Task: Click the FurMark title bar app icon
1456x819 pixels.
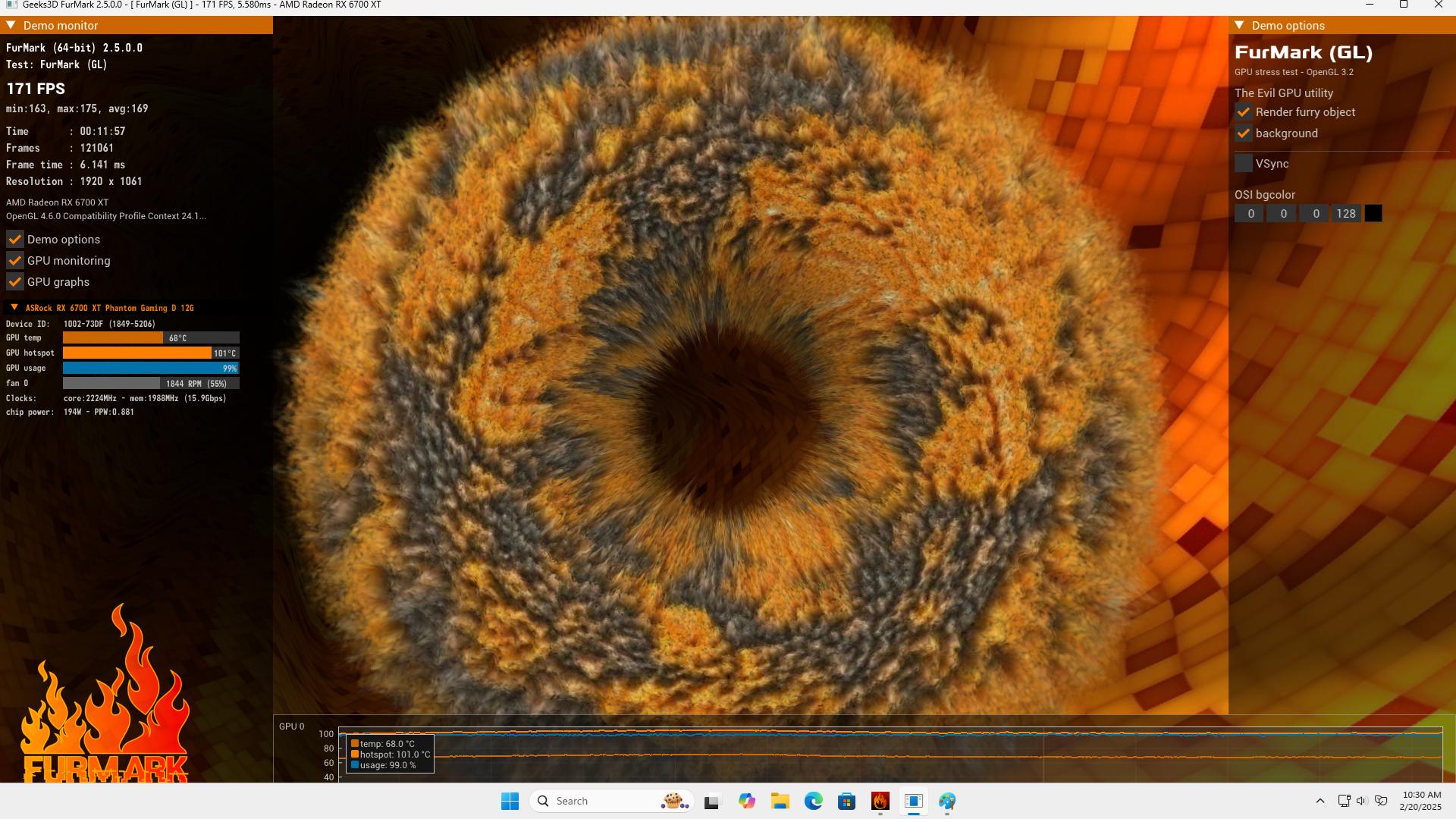Action: pos(11,5)
